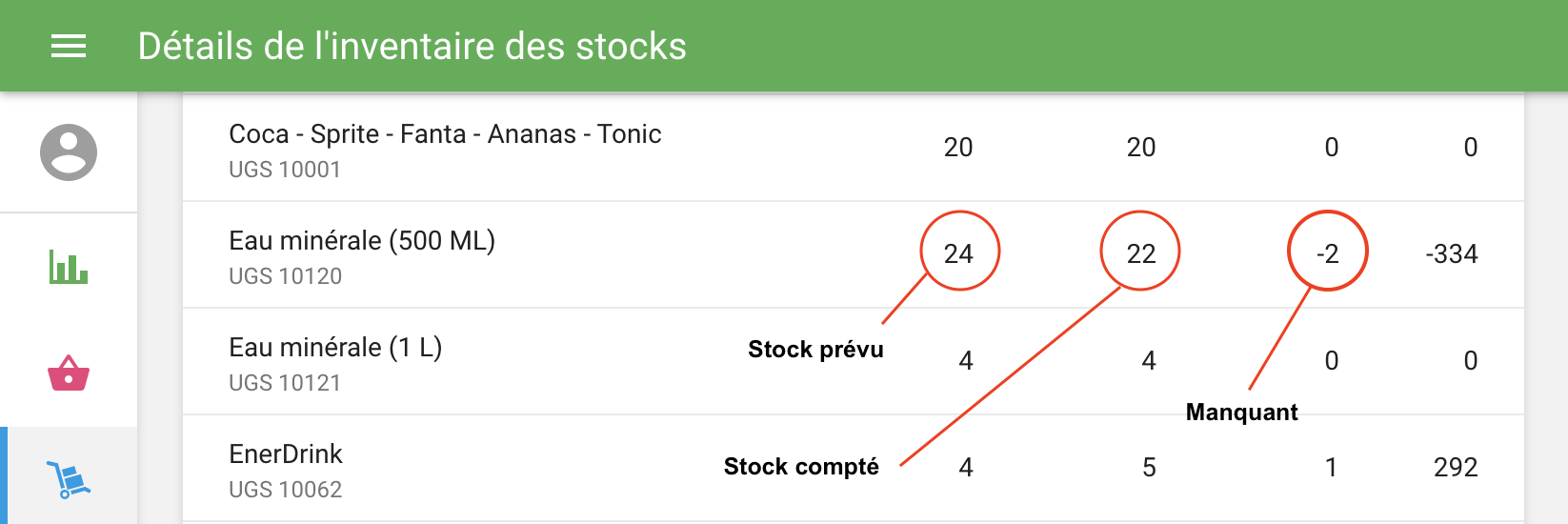This screenshot has width=1568, height=524.
Task: Click the "Stock prévu" annotation label
Action: pyautogui.click(x=815, y=350)
